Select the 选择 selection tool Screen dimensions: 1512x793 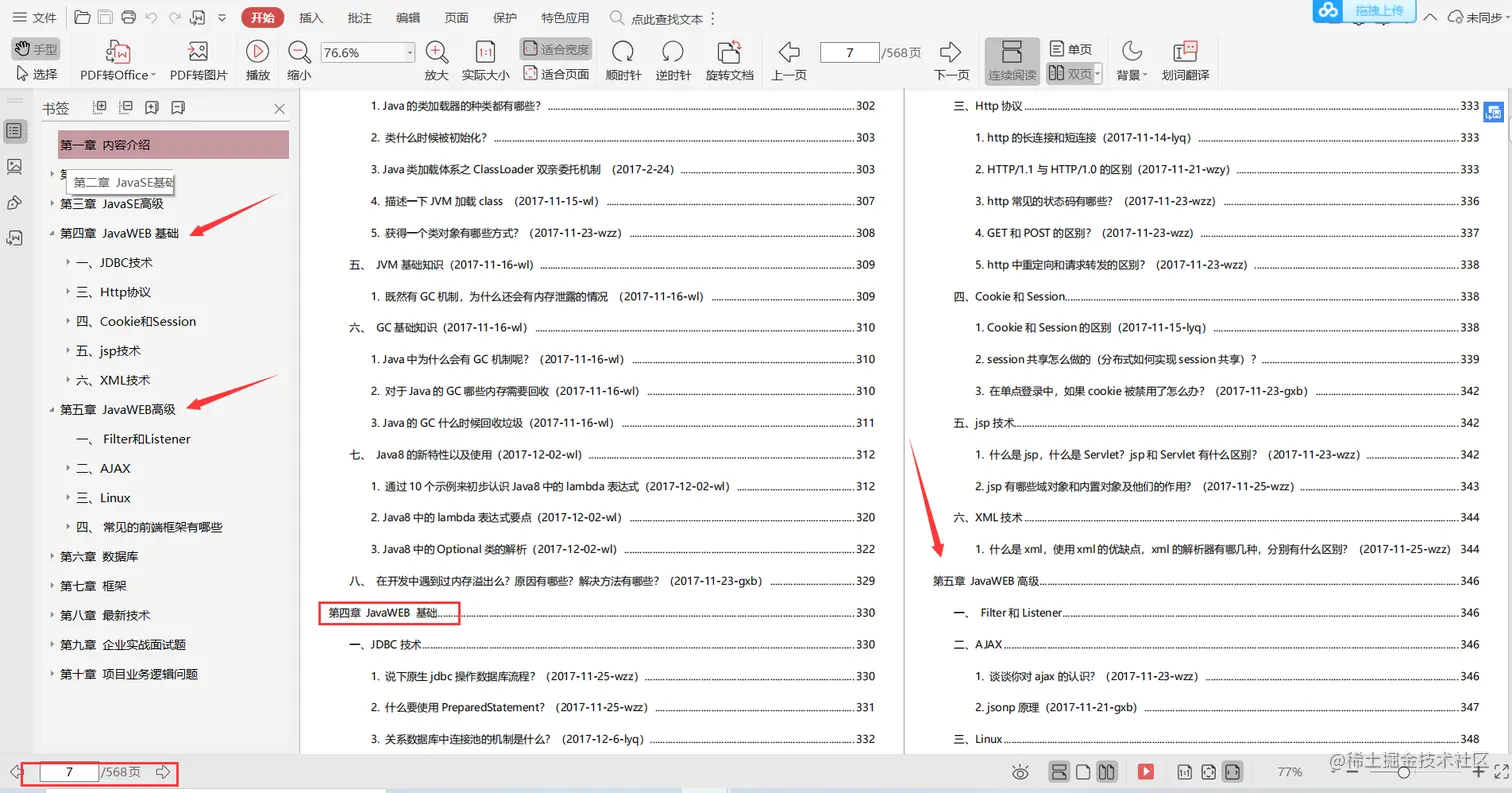(37, 74)
